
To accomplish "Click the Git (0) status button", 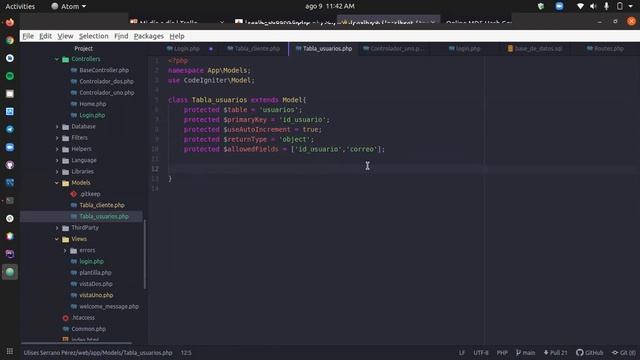I will pos(623,352).
